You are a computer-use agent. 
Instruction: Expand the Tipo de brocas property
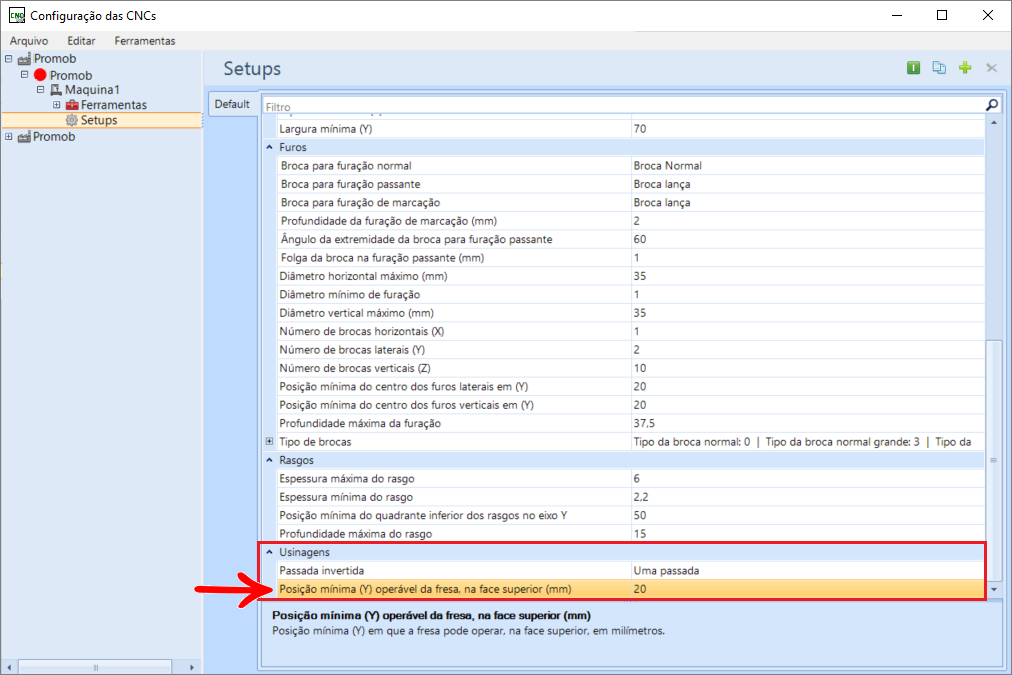pos(269,441)
